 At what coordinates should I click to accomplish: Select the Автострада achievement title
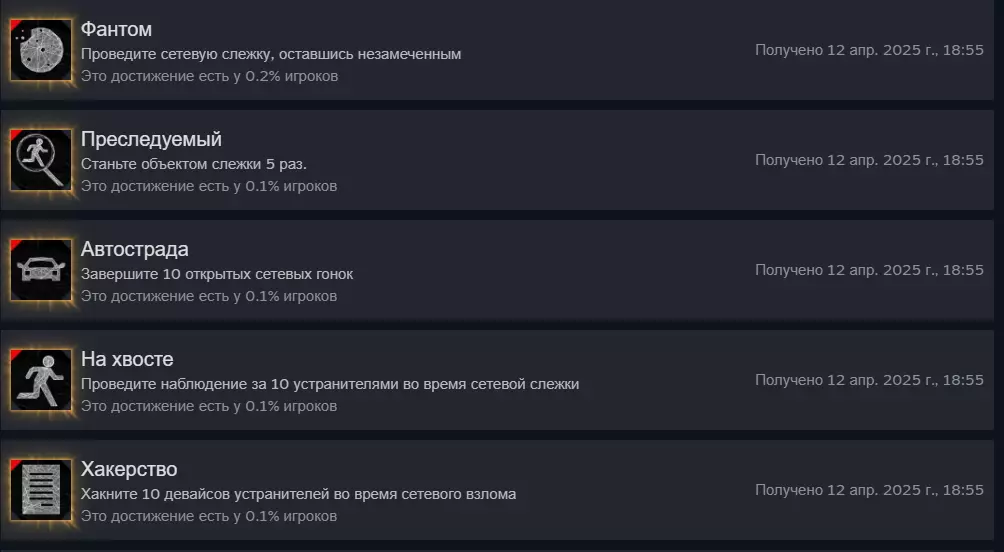(134, 250)
